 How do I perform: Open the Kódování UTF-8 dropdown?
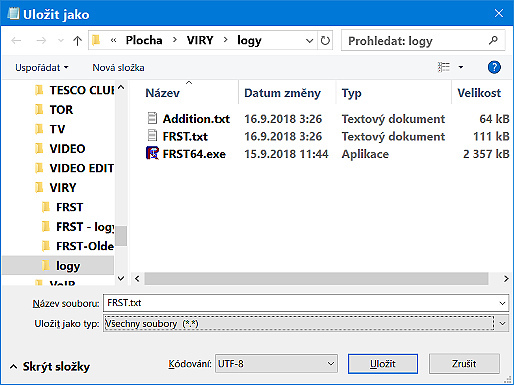276,364
